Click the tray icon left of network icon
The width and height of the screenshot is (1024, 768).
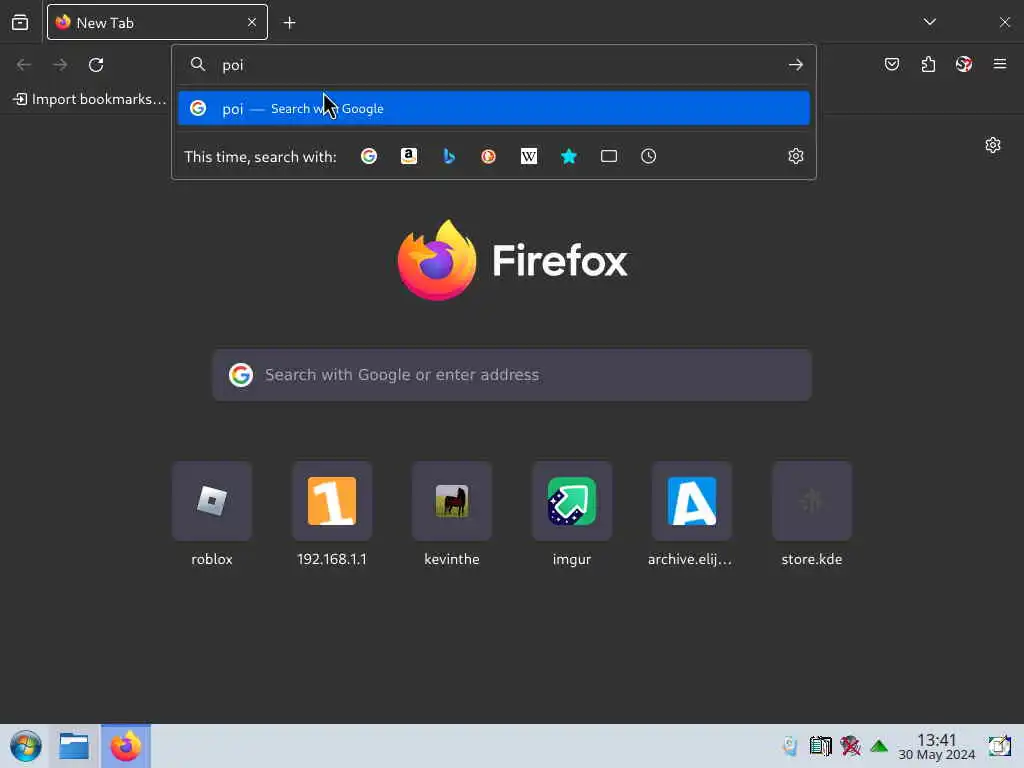[821, 746]
